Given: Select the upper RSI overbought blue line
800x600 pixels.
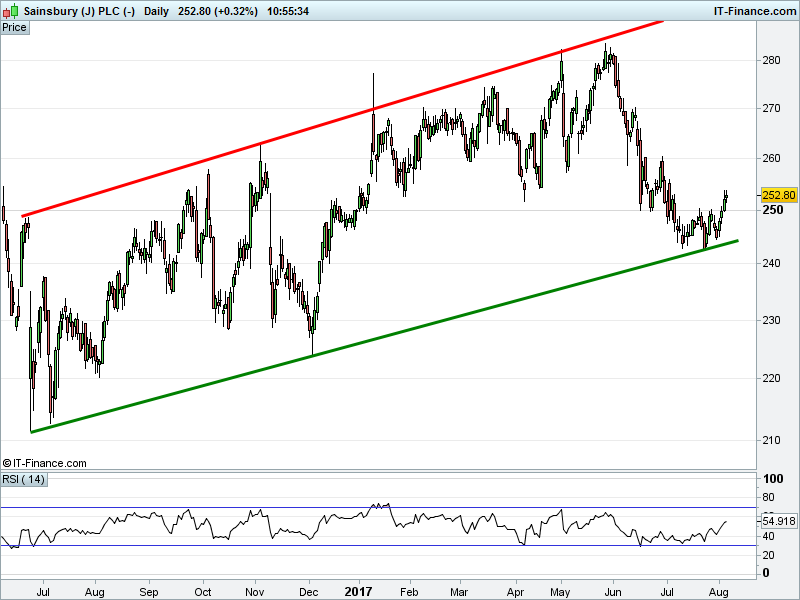Looking at the screenshot, I should click(378, 508).
